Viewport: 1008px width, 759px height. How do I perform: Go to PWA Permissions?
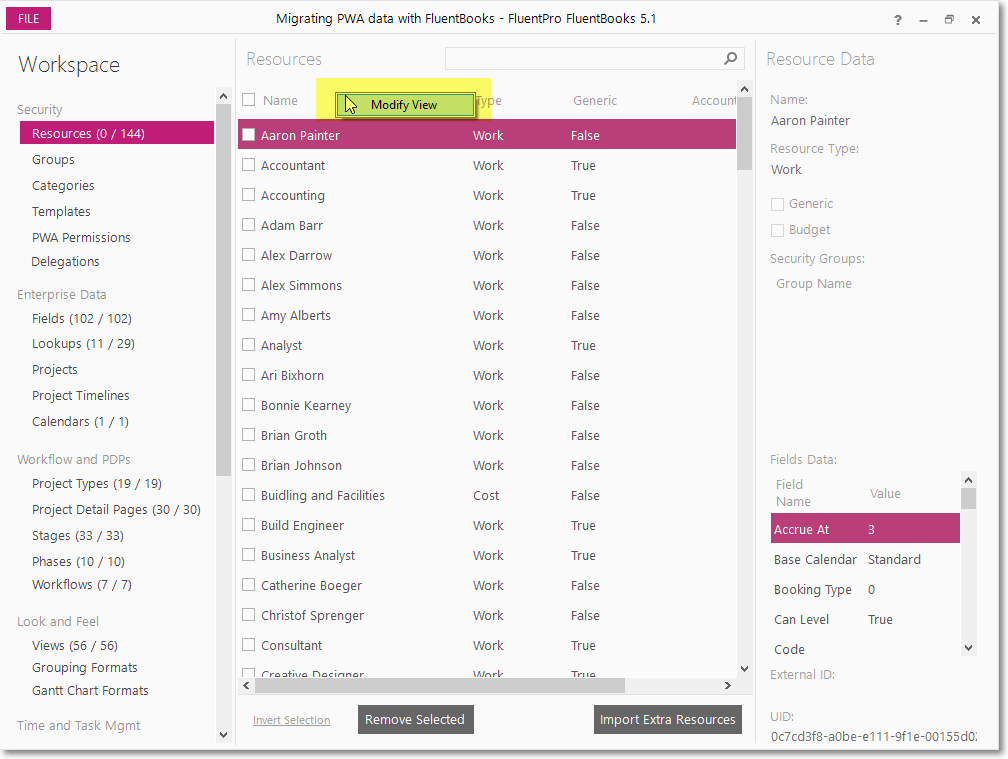[x=81, y=237]
